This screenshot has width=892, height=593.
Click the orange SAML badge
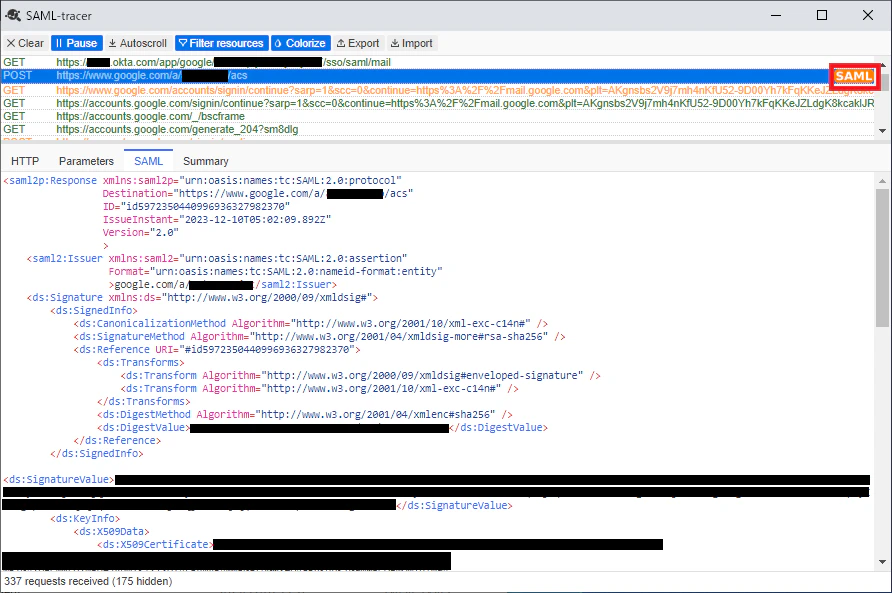point(854,76)
